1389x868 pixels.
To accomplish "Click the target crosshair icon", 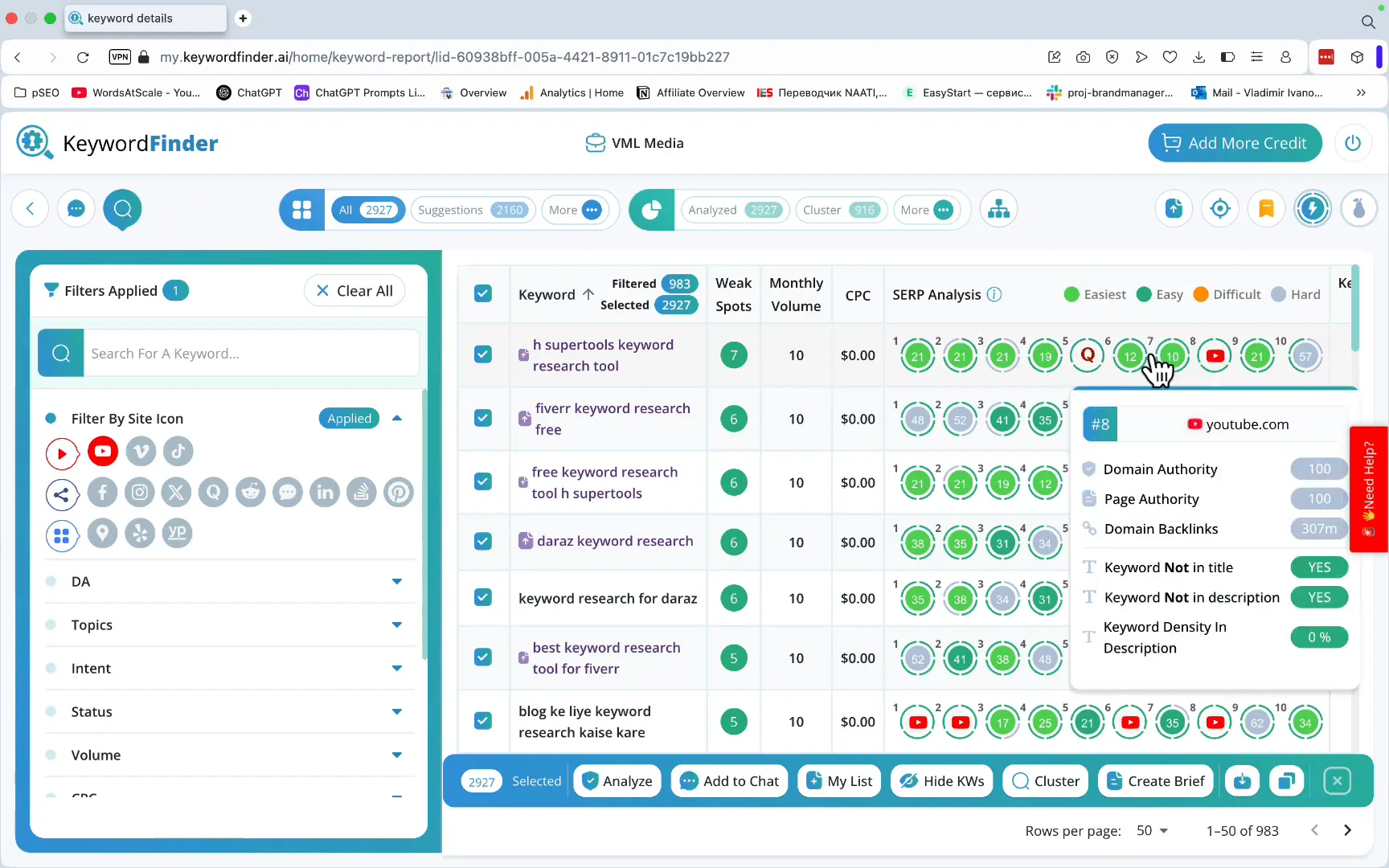I will coord(1220,209).
